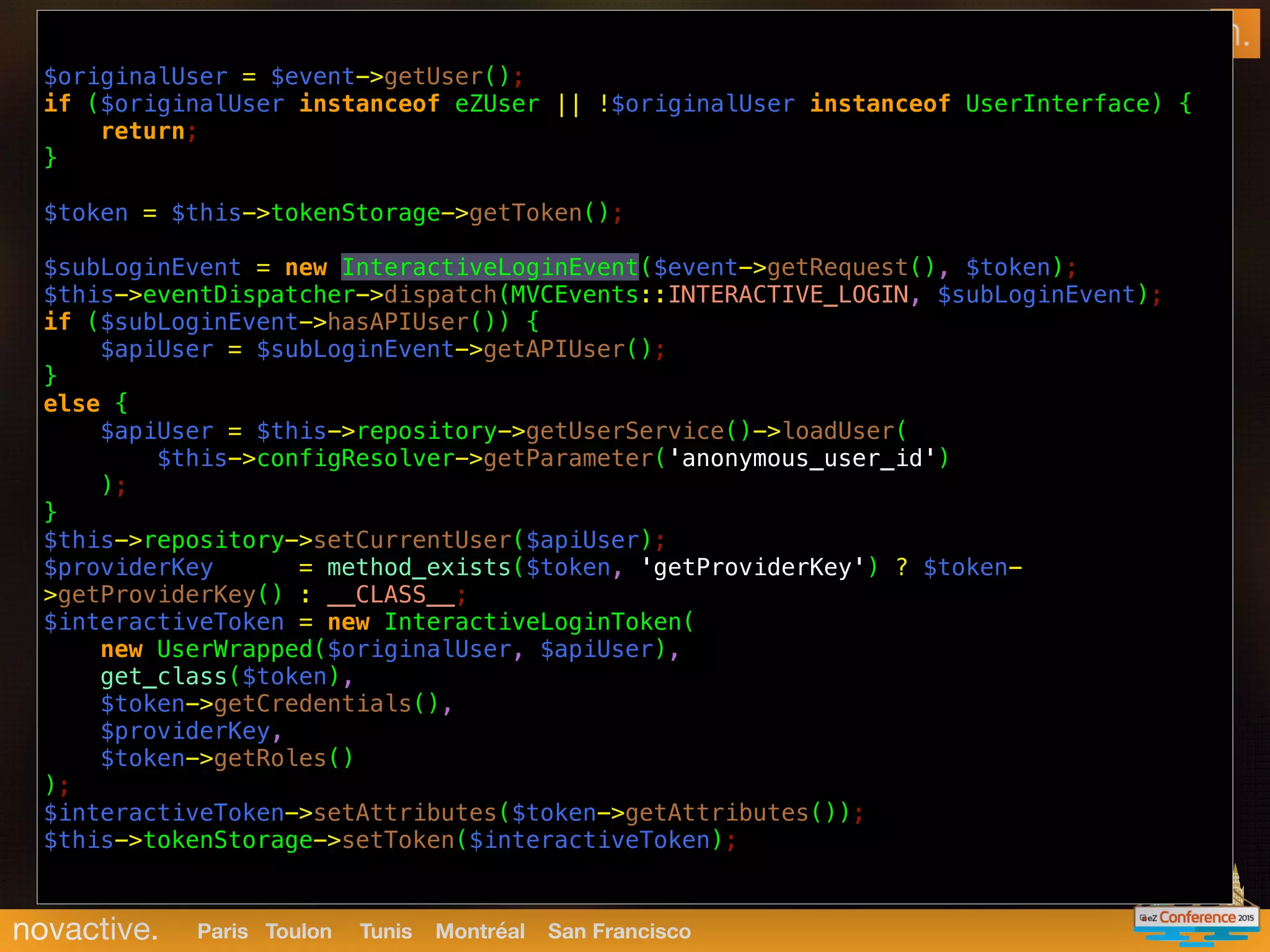This screenshot has height=952, width=1270.
Task: Click the else keyword
Action: pyautogui.click(x=71, y=403)
